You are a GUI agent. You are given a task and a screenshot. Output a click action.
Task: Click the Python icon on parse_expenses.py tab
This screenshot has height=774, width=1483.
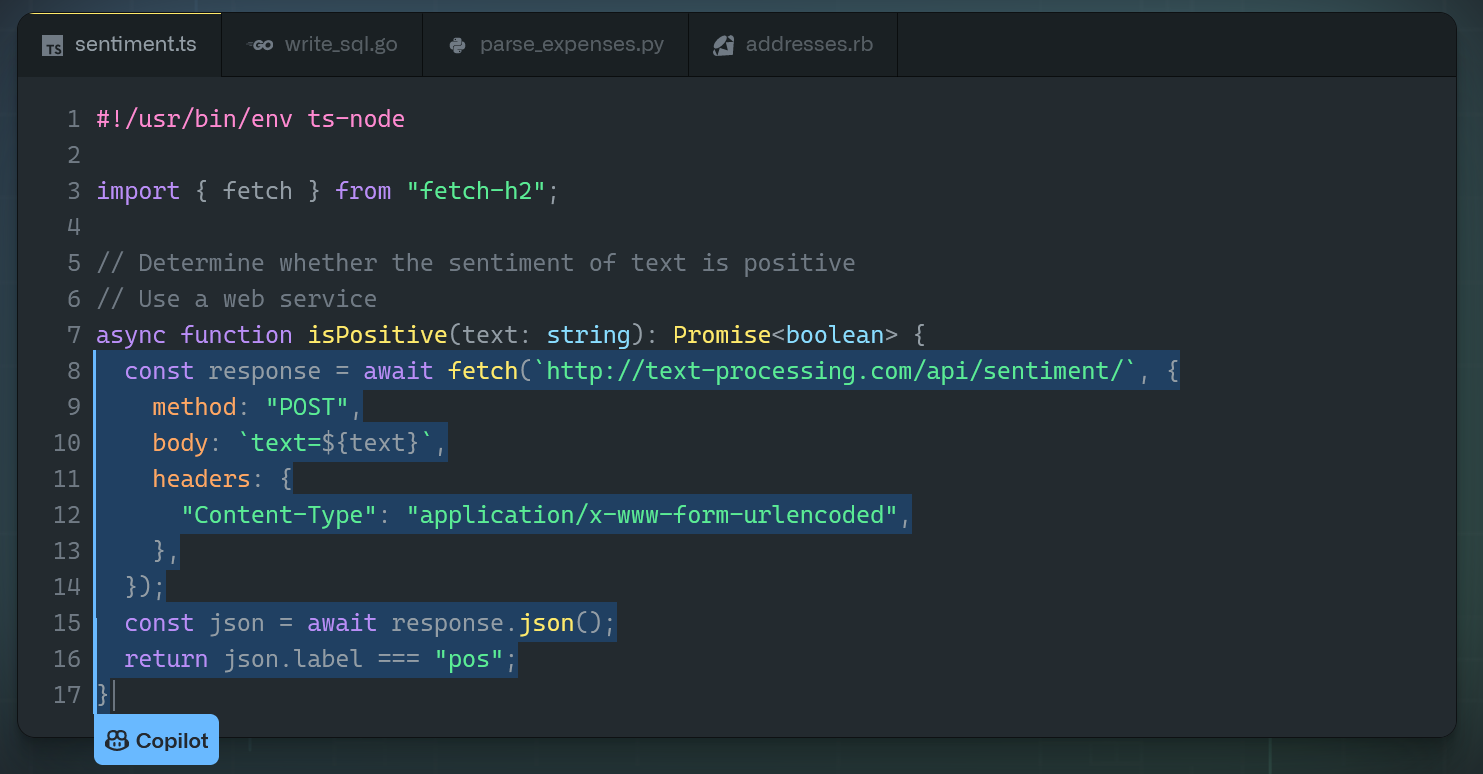[x=458, y=44]
